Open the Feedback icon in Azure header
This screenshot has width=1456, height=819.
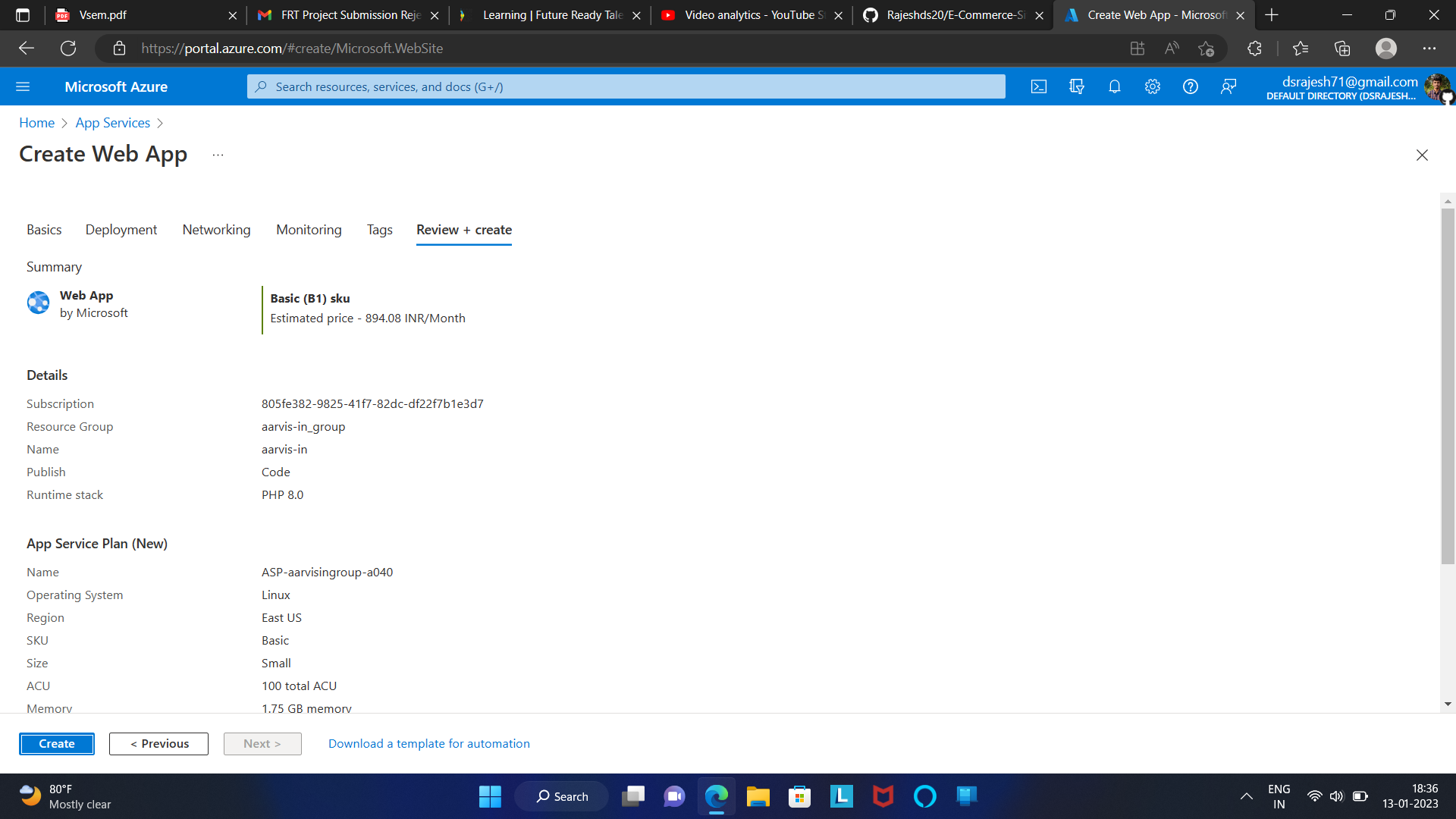[x=1228, y=86]
